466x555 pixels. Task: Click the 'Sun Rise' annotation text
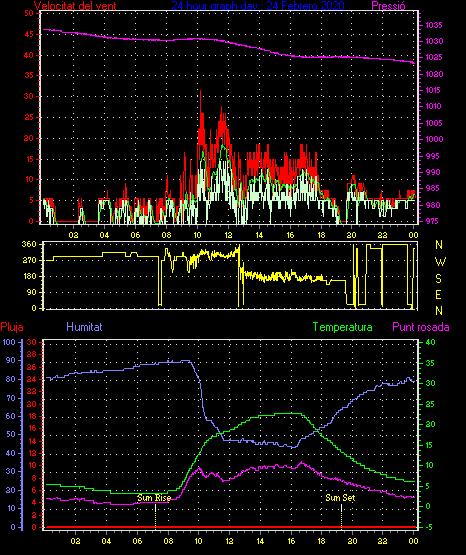point(154,498)
